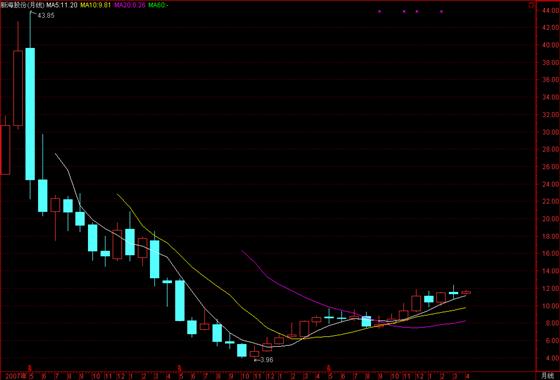The height and width of the screenshot is (380, 560).
Task: Open the 月线 period selector at bottom-right
Action: [x=547, y=376]
